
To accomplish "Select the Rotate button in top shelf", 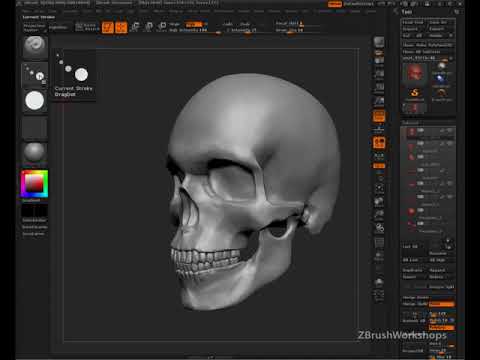I will coord(162,27).
